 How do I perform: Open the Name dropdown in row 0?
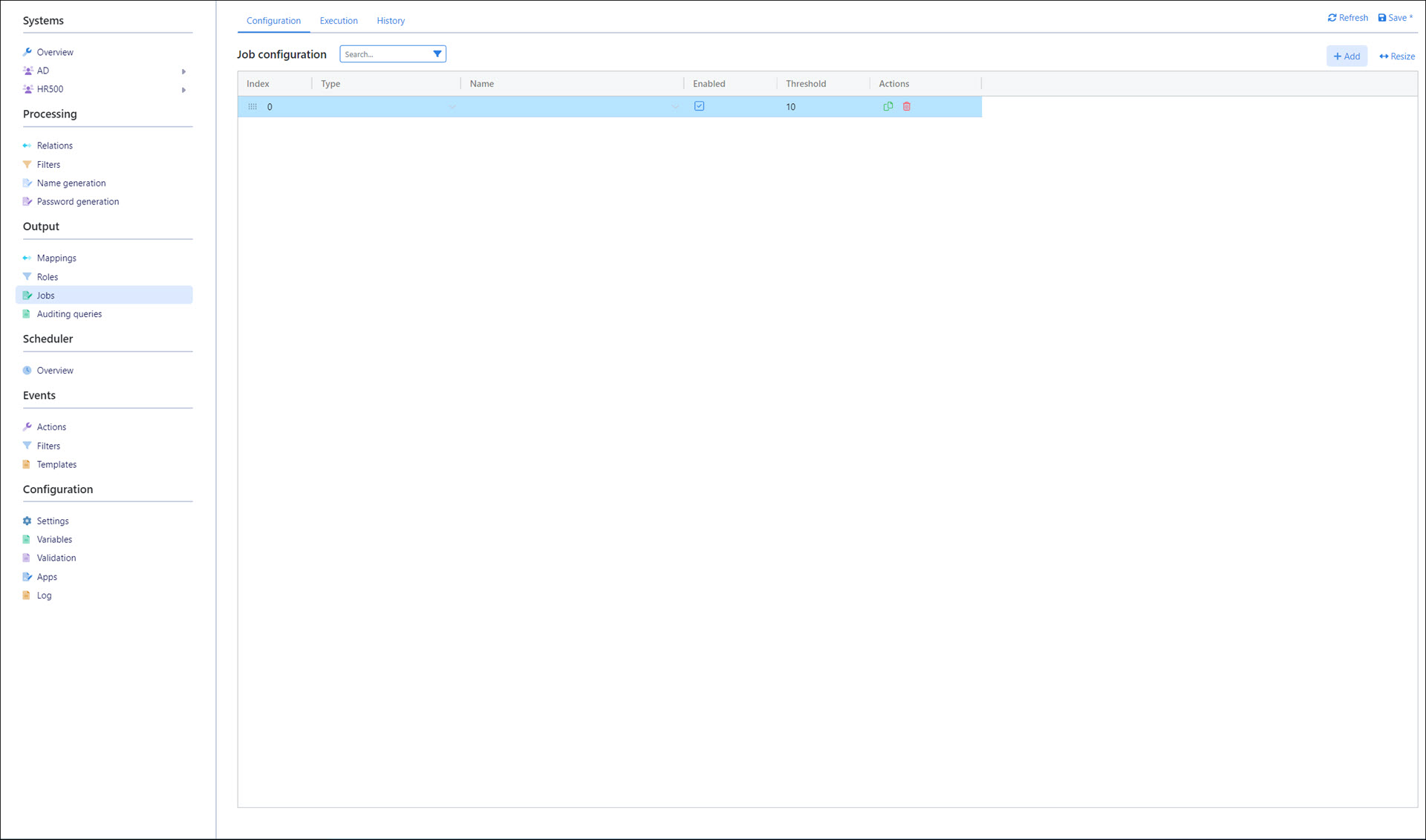point(674,107)
